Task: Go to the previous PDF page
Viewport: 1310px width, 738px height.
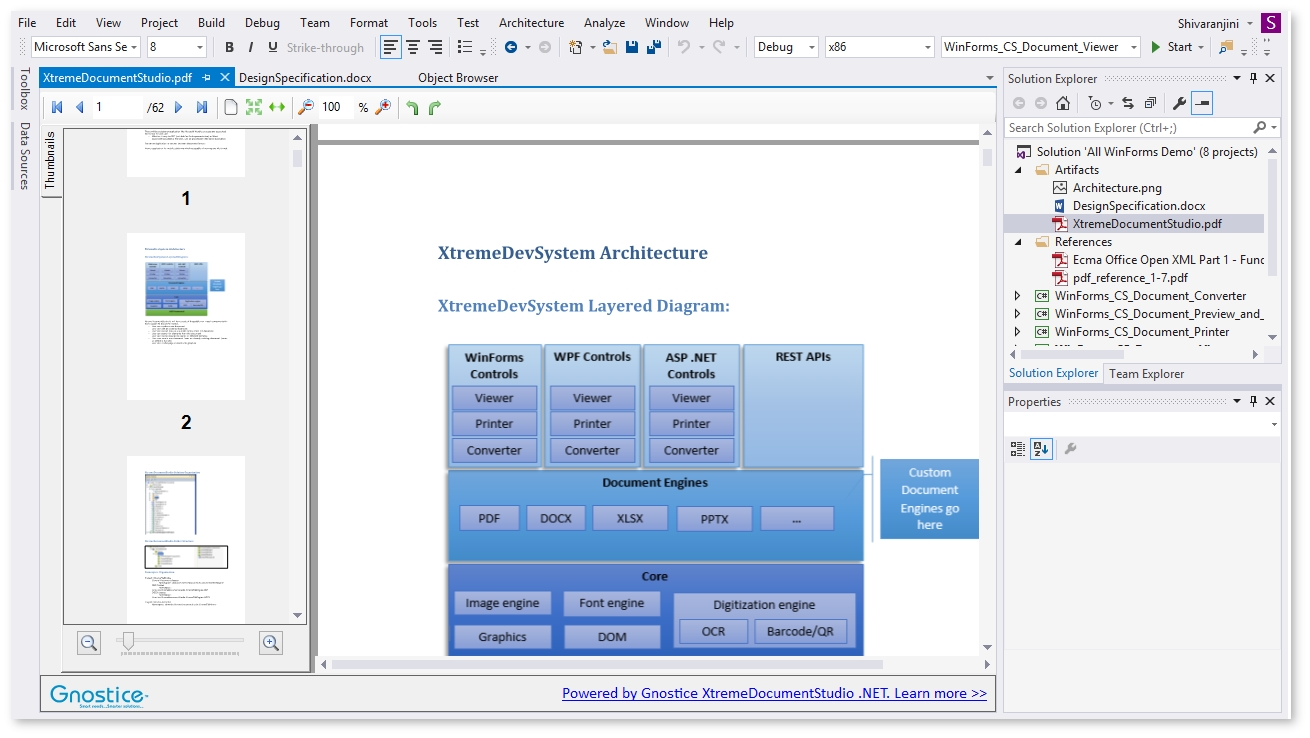Action: click(x=80, y=107)
